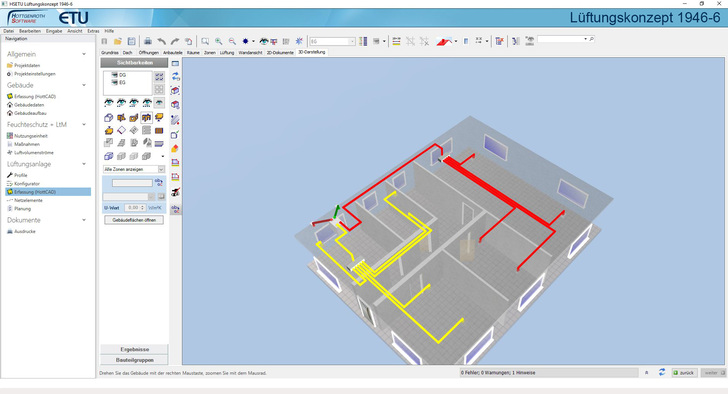728x394 pixels.
Task: Click the blue star snap icon
Action: pyautogui.click(x=299, y=41)
